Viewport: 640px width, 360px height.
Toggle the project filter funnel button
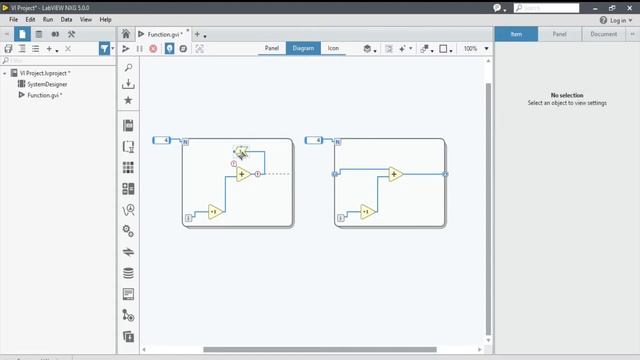click(104, 49)
